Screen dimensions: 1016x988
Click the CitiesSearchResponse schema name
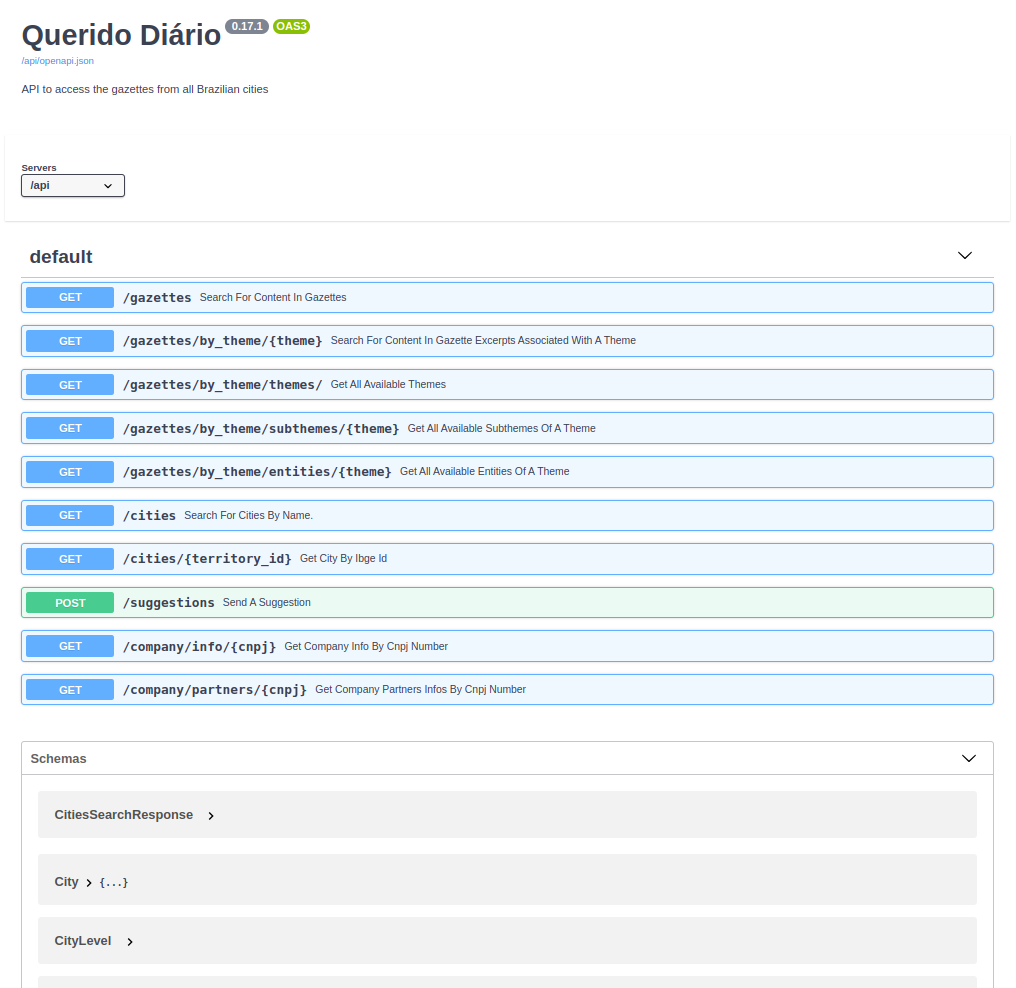[124, 815]
